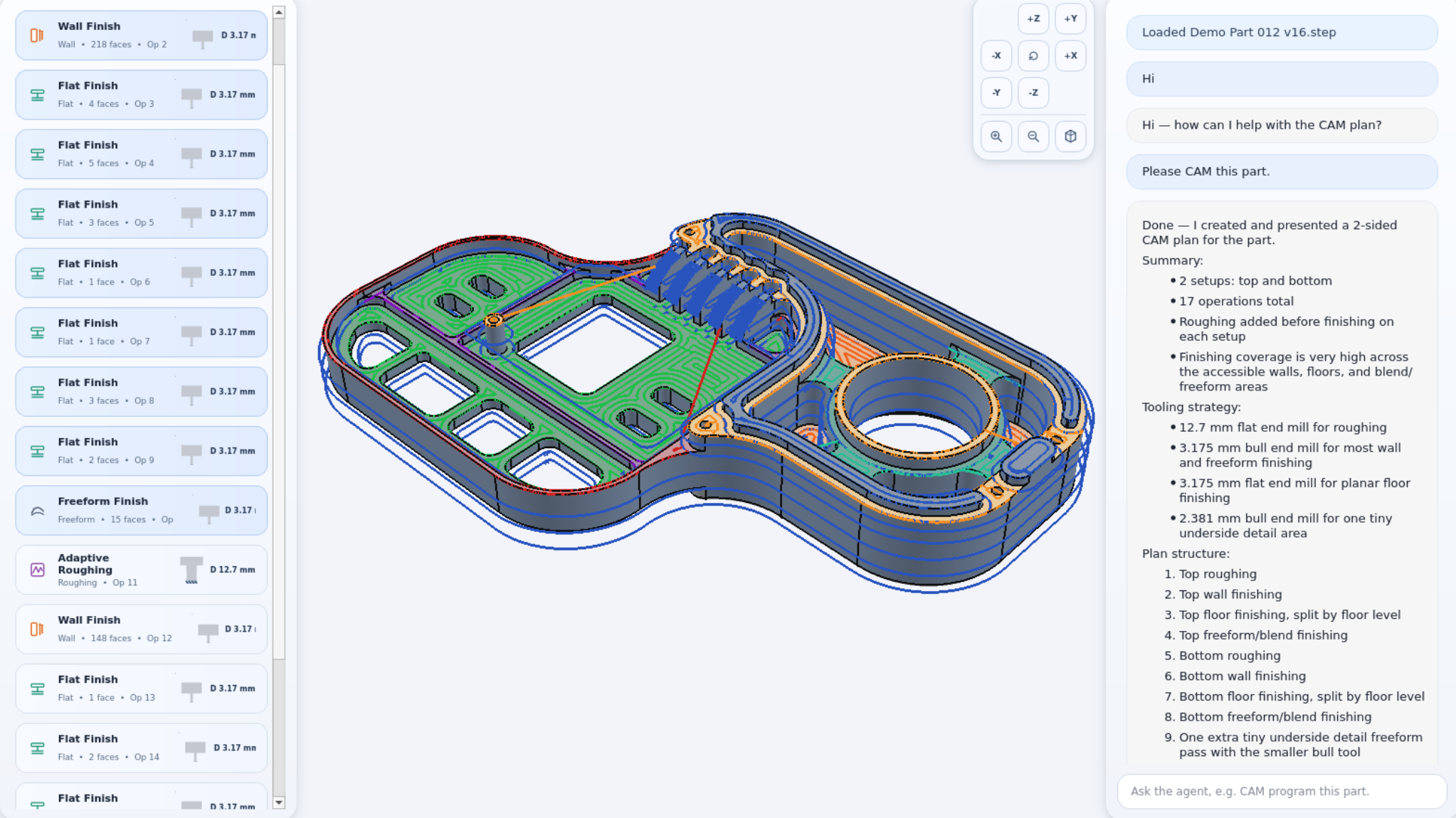Click the operations list scroll down arrow
Viewport: 1456px width, 818px height.
pyautogui.click(x=279, y=802)
